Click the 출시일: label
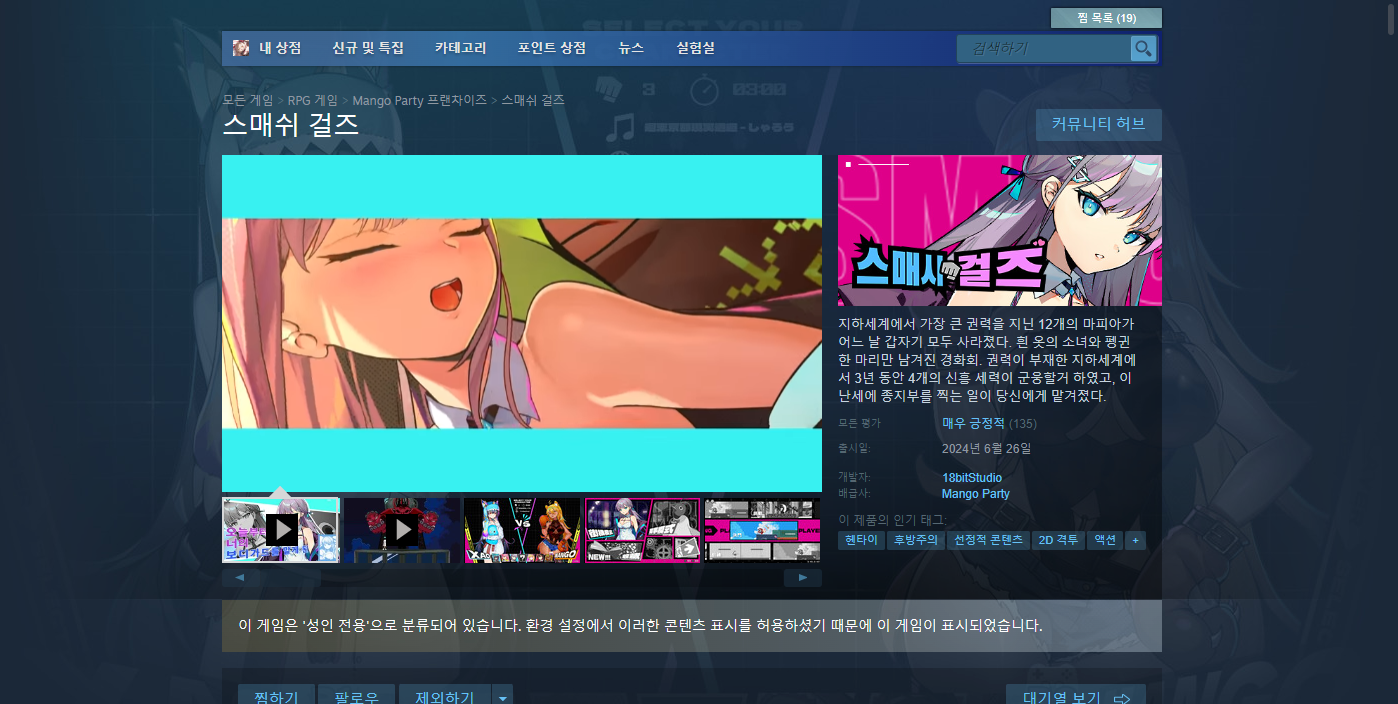Image resolution: width=1398 pixels, height=704 pixels. pyautogui.click(x=855, y=449)
